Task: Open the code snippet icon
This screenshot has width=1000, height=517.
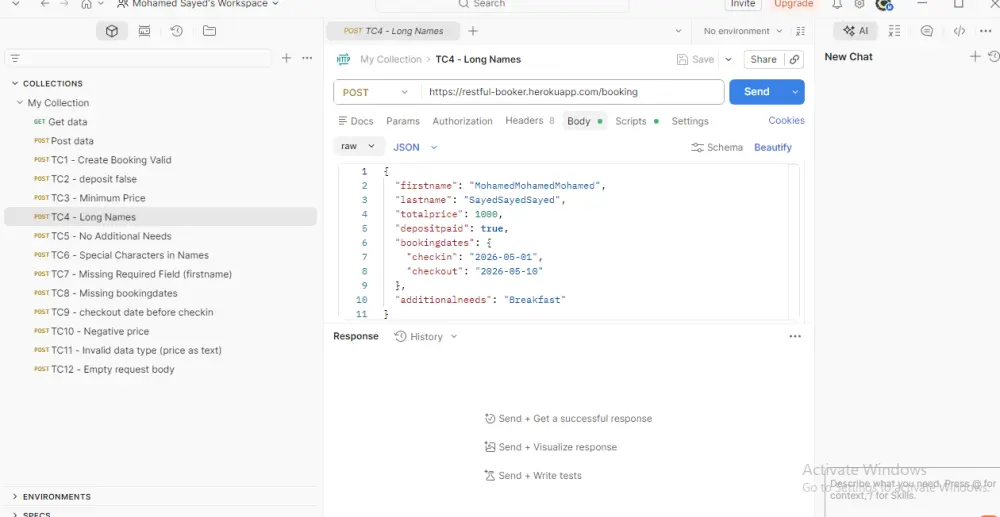Action: point(959,31)
